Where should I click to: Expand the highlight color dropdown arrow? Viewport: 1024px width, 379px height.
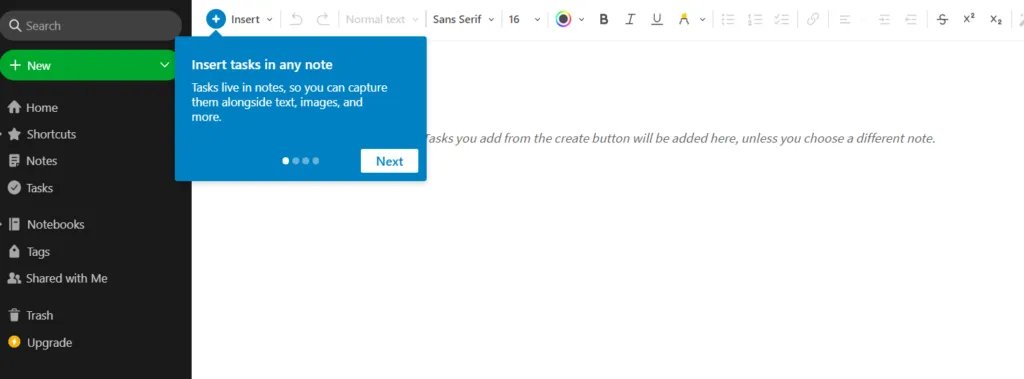(x=703, y=20)
